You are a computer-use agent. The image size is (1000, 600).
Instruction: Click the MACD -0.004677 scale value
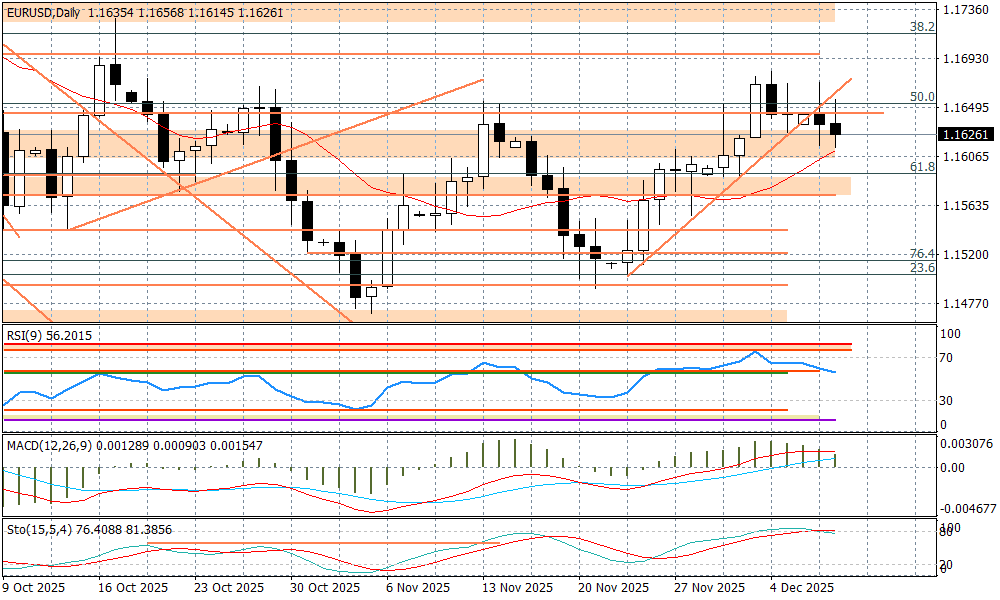point(969,508)
